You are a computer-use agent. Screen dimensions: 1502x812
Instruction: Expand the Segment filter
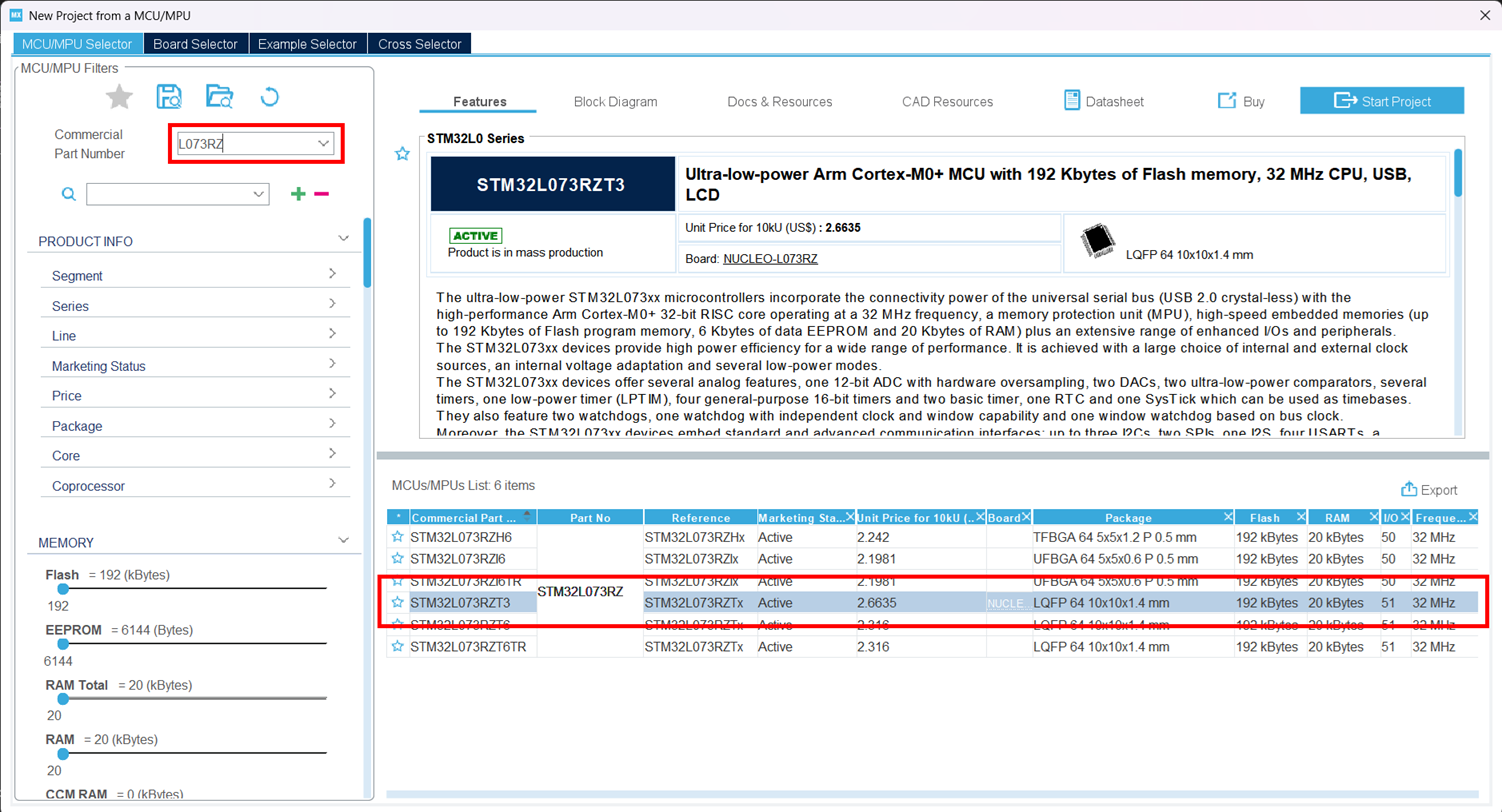pos(332,274)
